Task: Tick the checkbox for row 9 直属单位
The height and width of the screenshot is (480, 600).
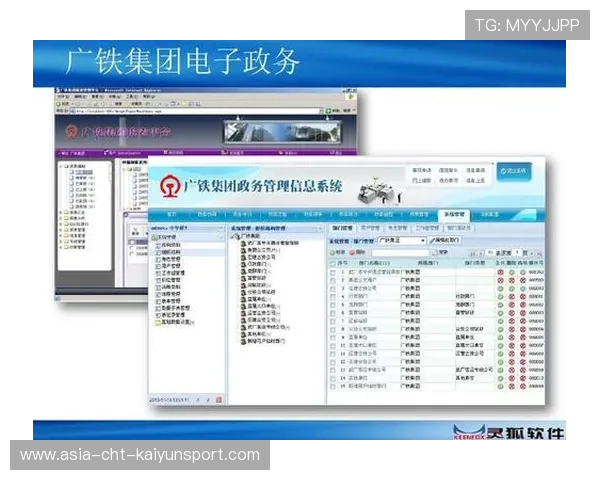Action: click(333, 338)
